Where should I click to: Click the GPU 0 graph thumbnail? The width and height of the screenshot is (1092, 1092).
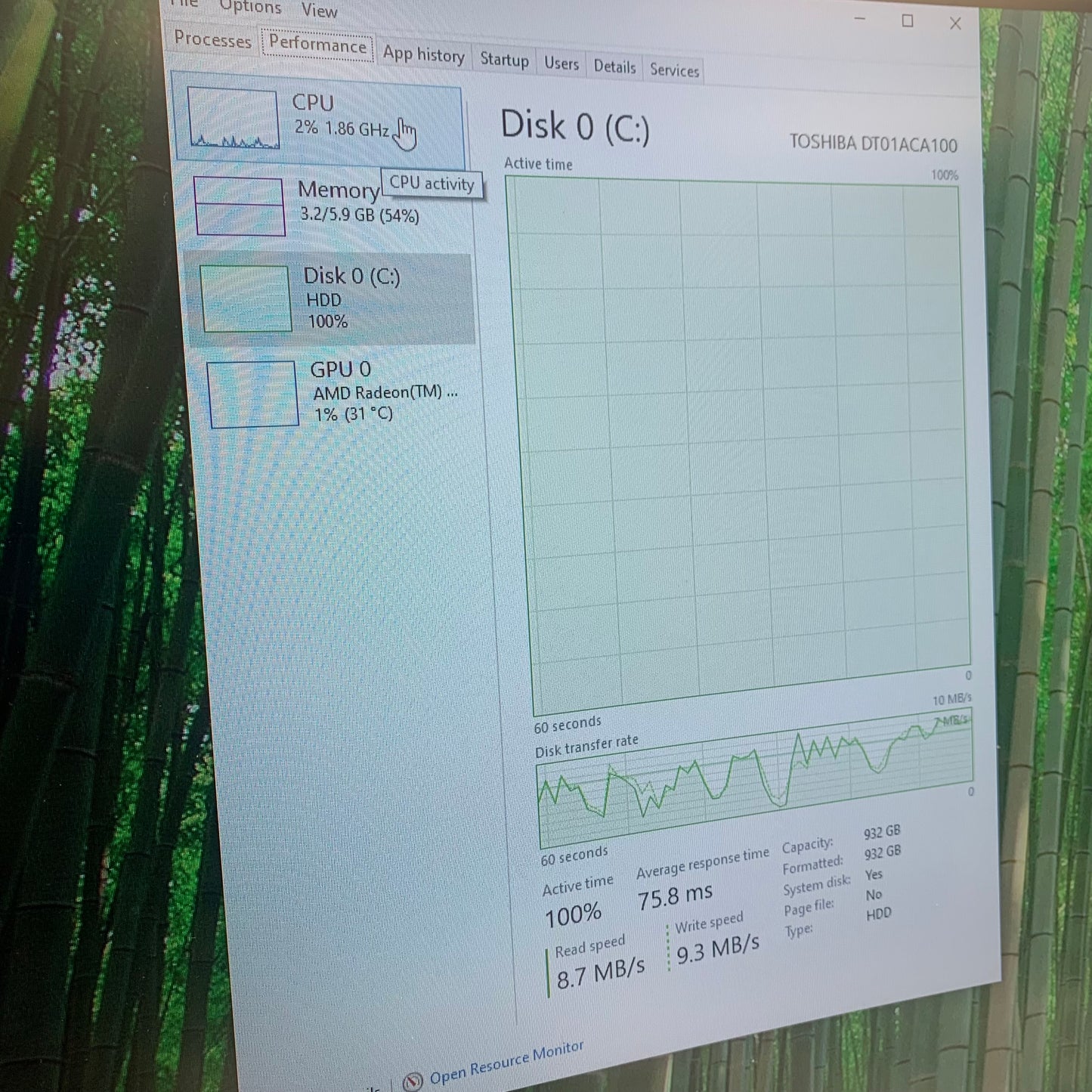[x=254, y=394]
